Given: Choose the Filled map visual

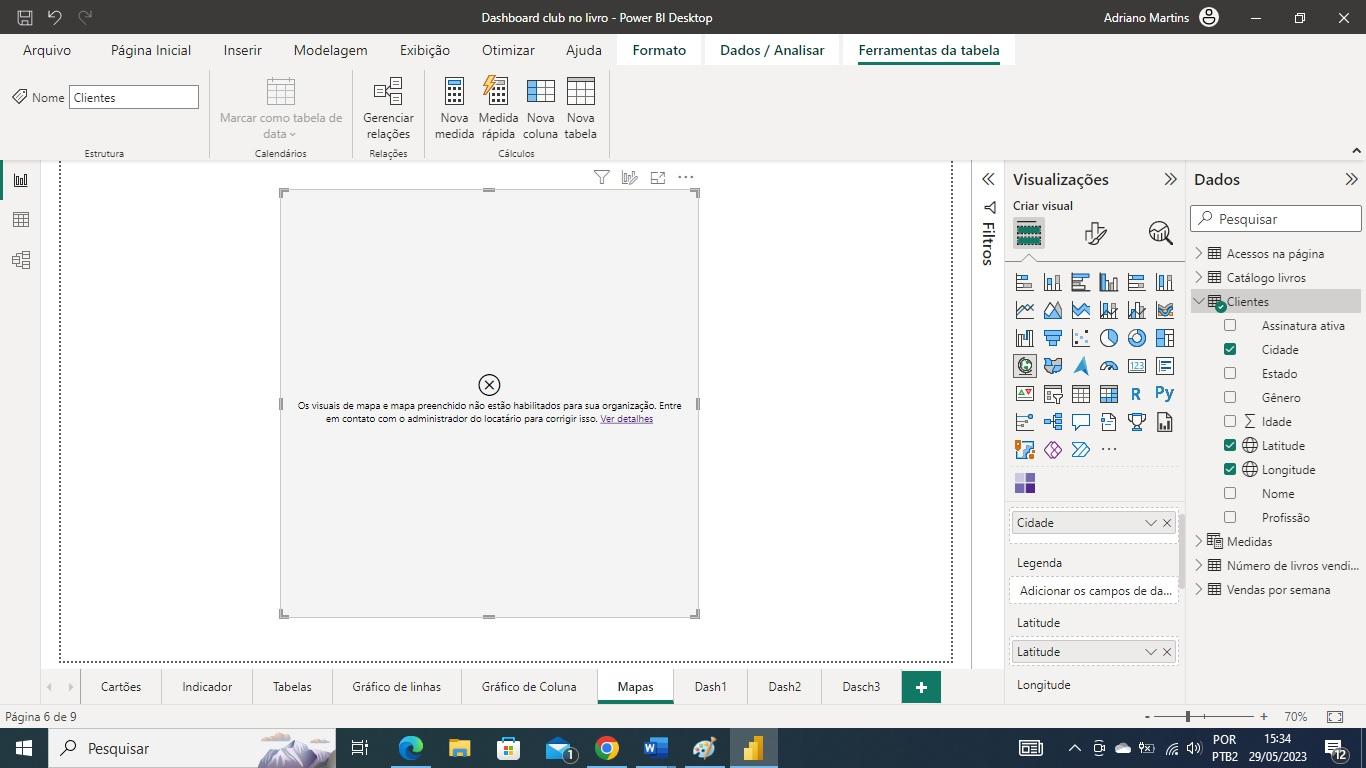Looking at the screenshot, I should (1052, 366).
